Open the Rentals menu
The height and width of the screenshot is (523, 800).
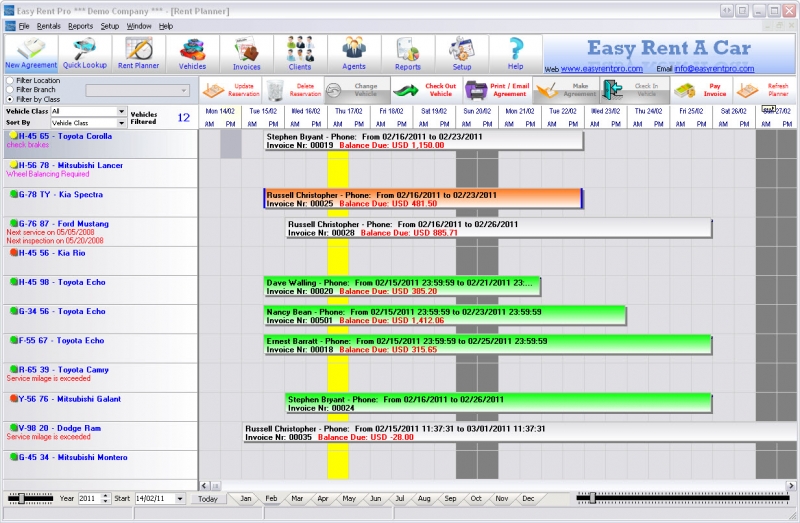48,25
